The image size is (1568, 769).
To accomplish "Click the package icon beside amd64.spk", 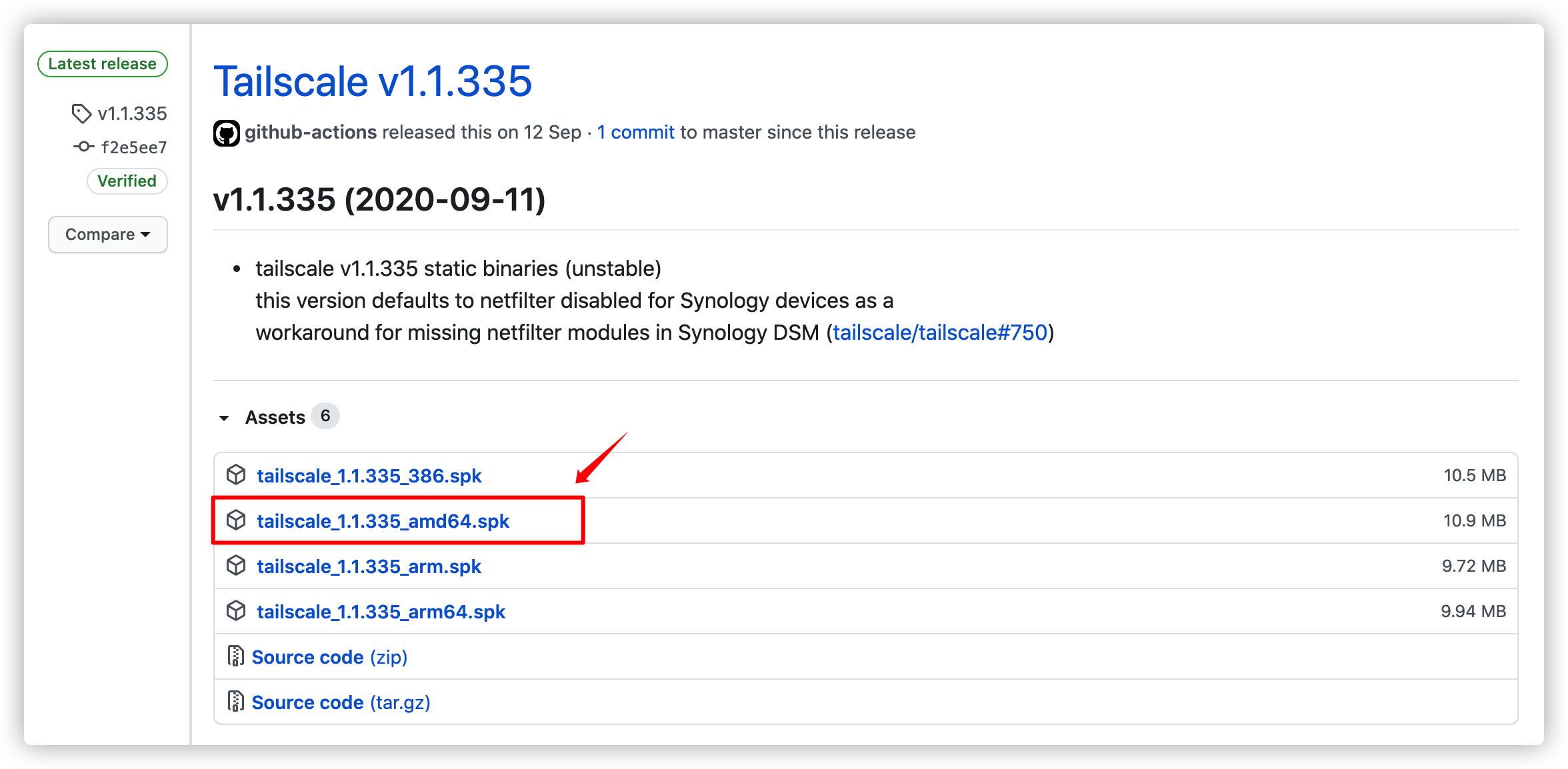I will 236,520.
